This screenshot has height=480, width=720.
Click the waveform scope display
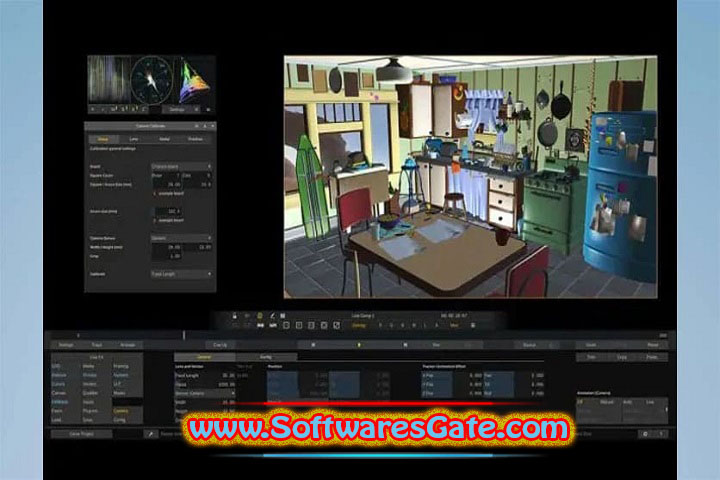109,79
